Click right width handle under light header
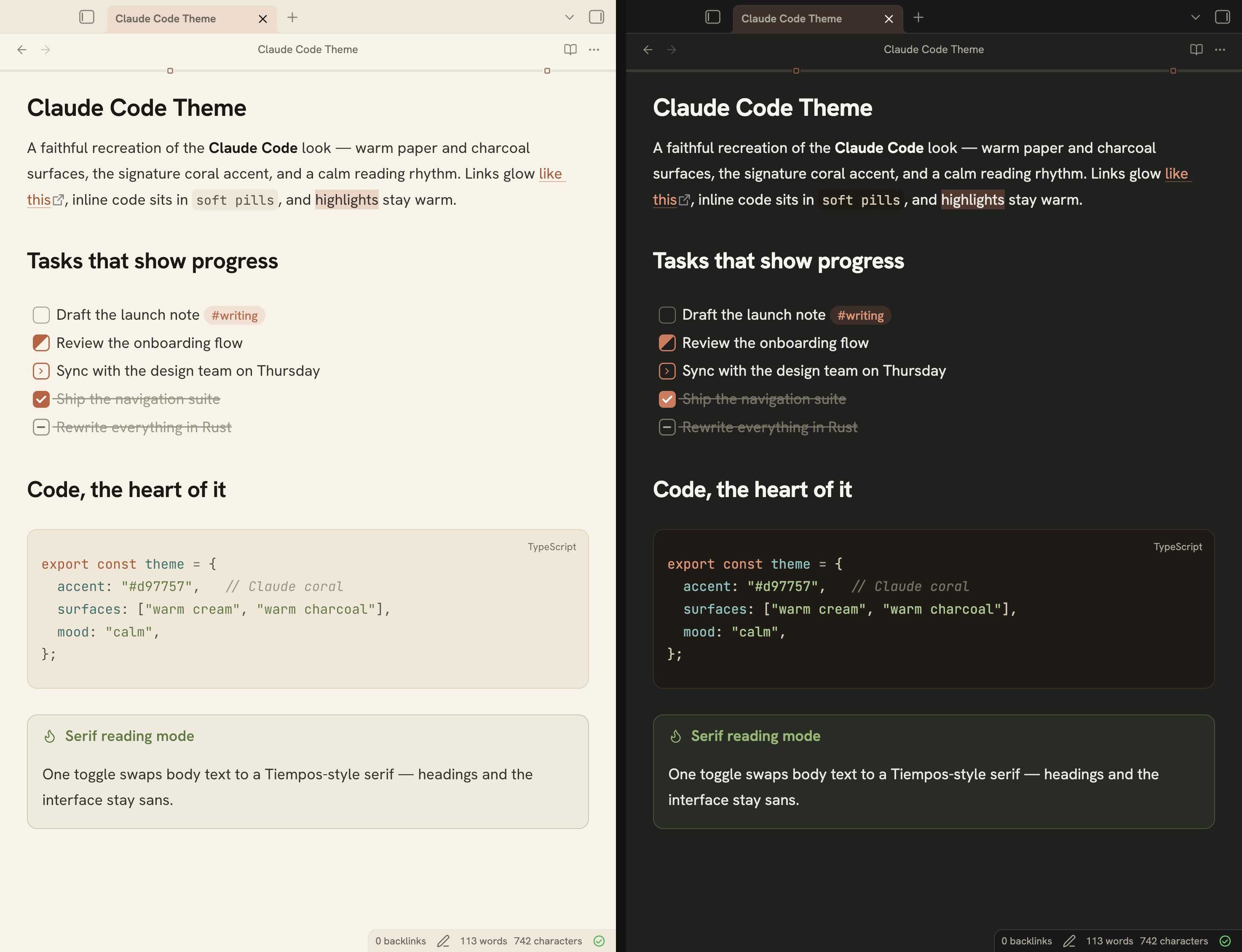1242x952 pixels. 547,71
